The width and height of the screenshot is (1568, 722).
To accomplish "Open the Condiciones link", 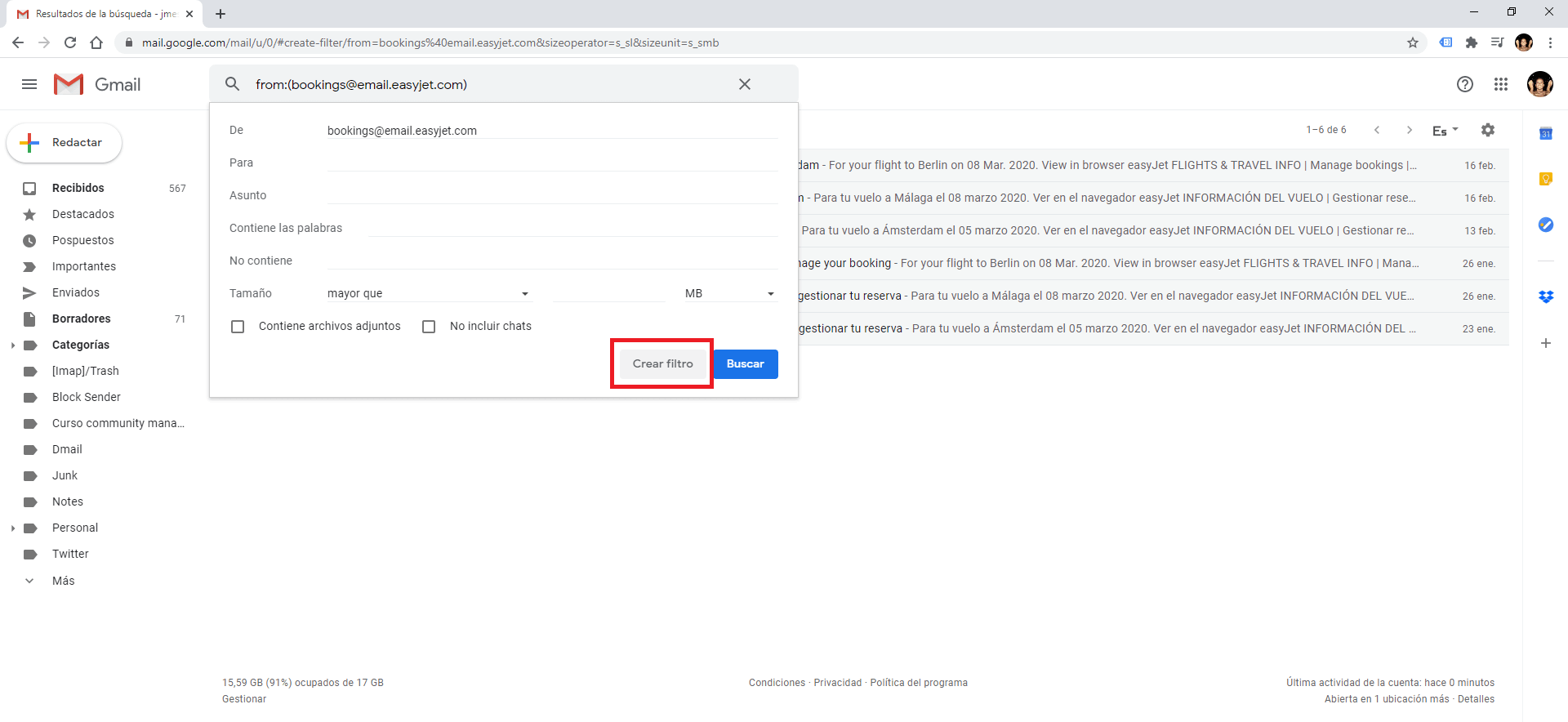I will 777,683.
